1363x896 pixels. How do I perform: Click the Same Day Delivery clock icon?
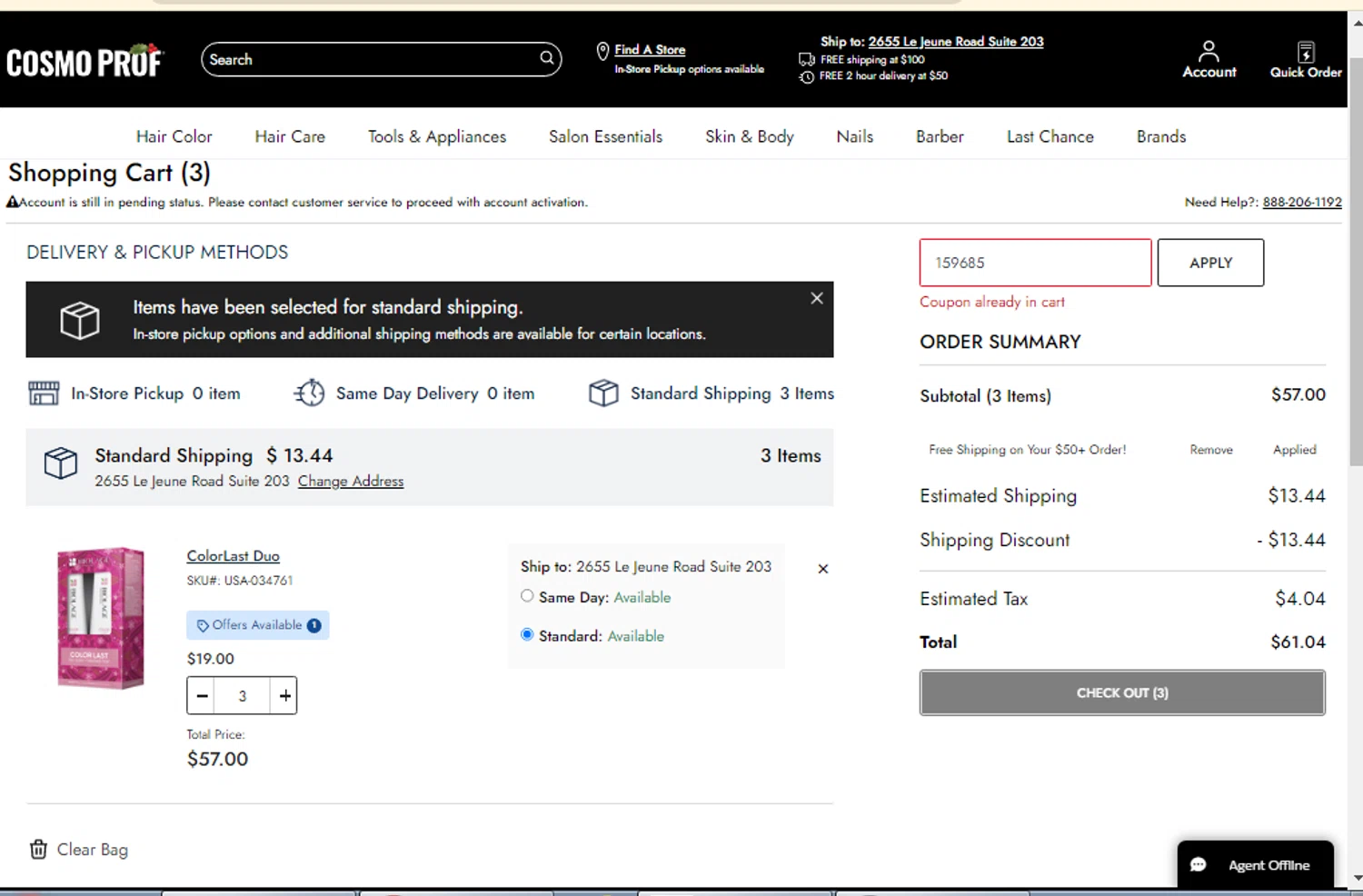309,393
